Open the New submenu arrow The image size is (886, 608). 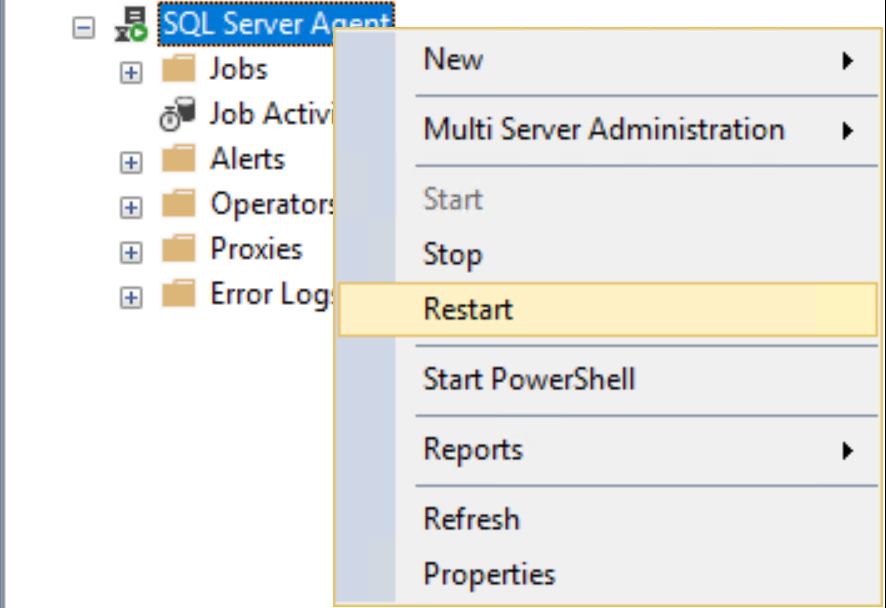[847, 60]
